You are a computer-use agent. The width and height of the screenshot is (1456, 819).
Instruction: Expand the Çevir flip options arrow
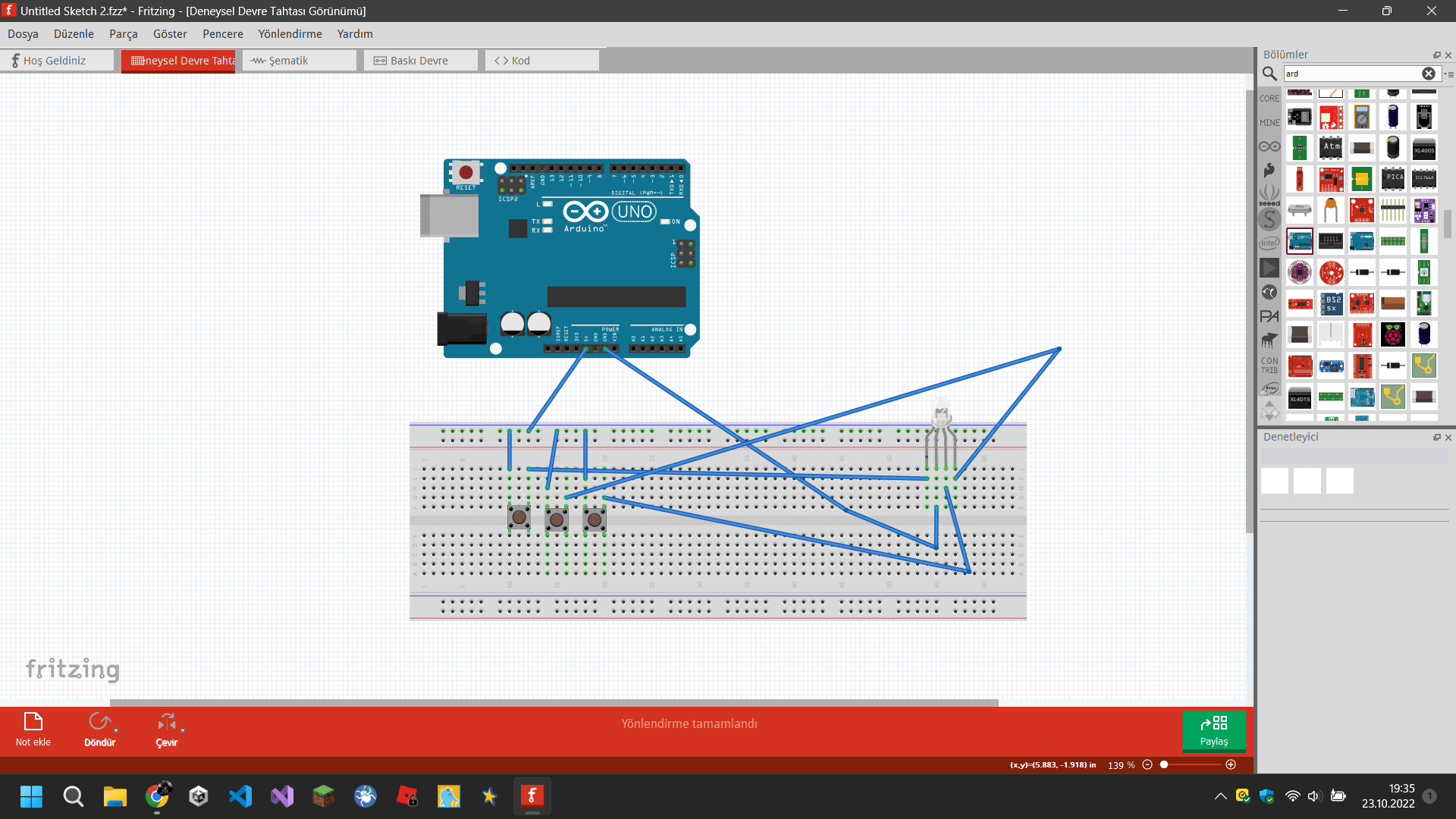(183, 730)
